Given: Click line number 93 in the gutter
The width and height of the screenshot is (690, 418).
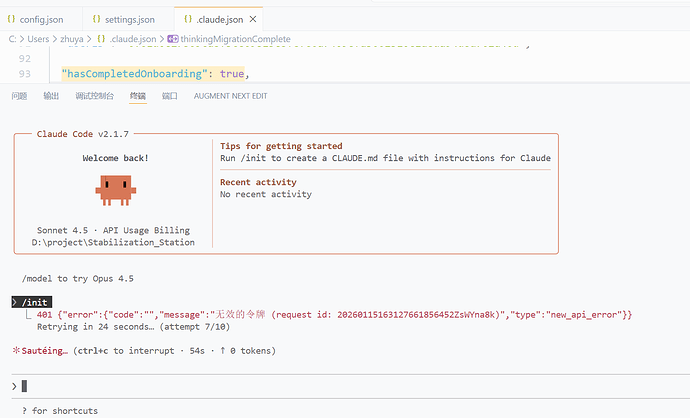Looking at the screenshot, I should (x=25, y=74).
